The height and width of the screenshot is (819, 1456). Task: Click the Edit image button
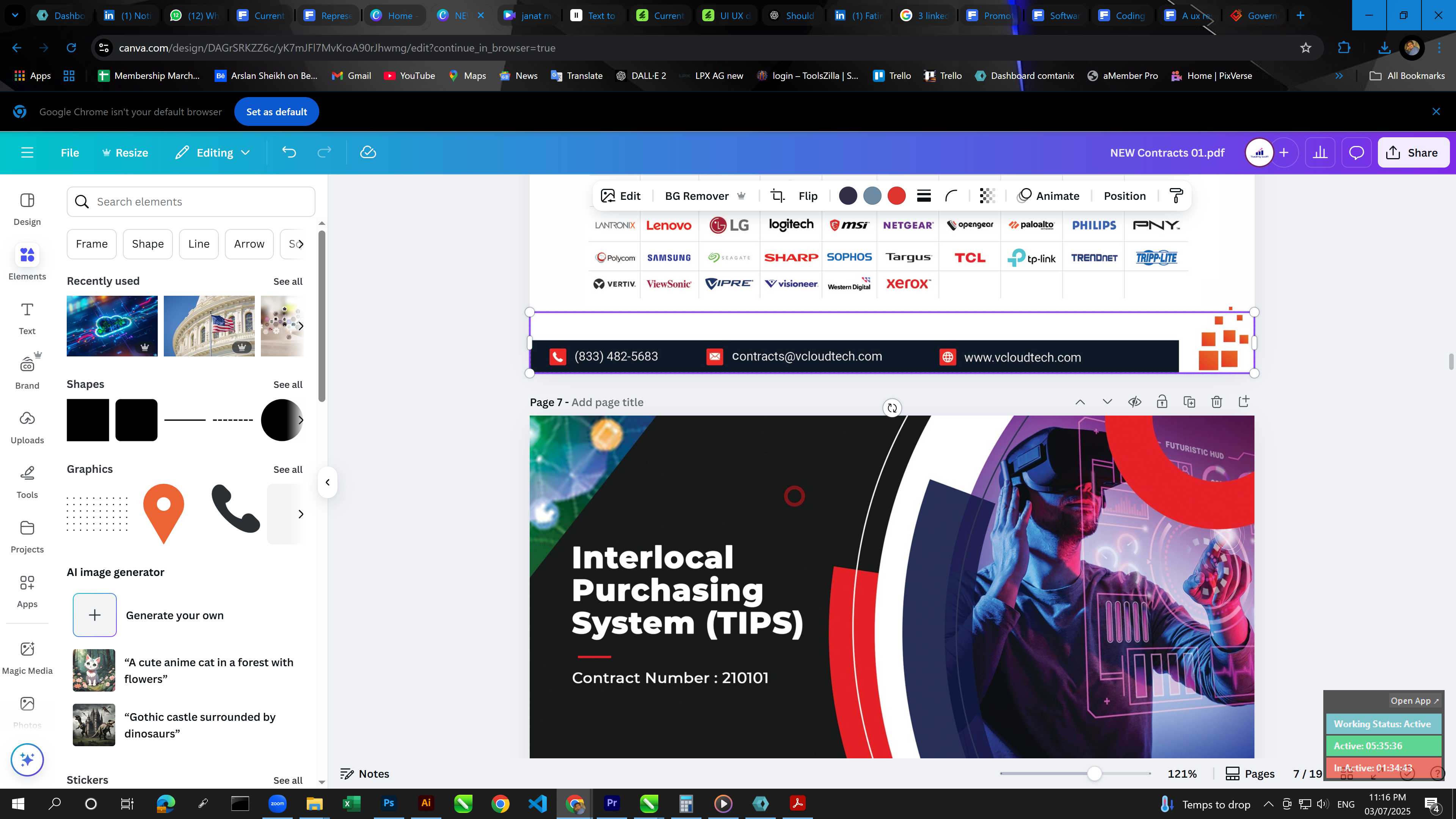coord(620,196)
